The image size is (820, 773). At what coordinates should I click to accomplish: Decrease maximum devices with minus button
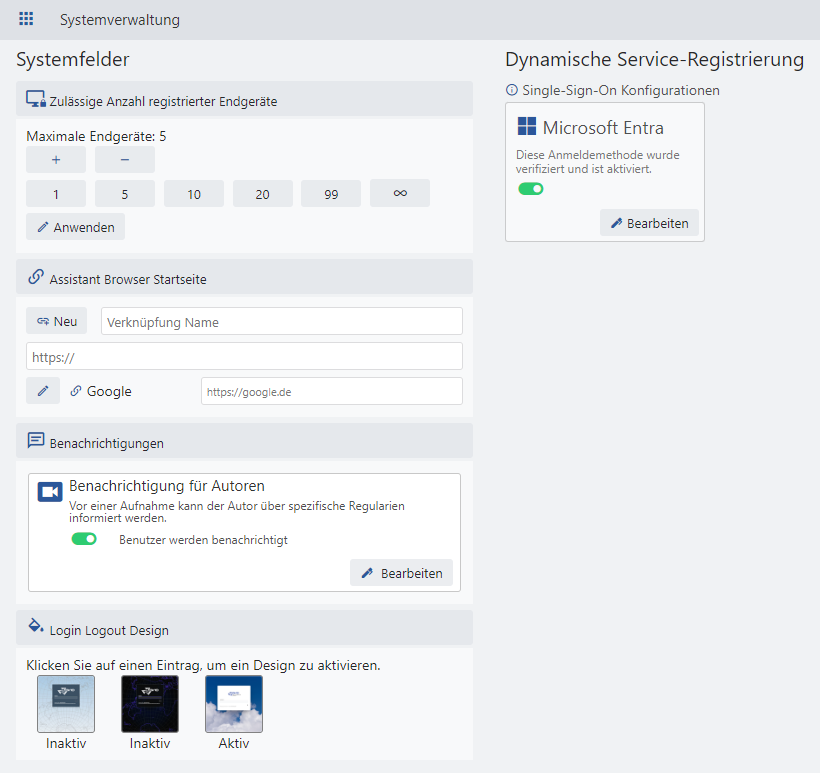pos(125,160)
